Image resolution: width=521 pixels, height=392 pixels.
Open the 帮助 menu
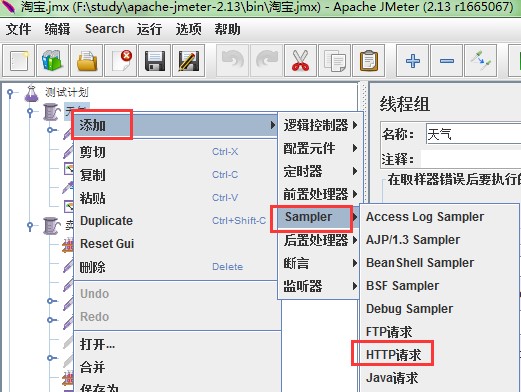[227, 29]
